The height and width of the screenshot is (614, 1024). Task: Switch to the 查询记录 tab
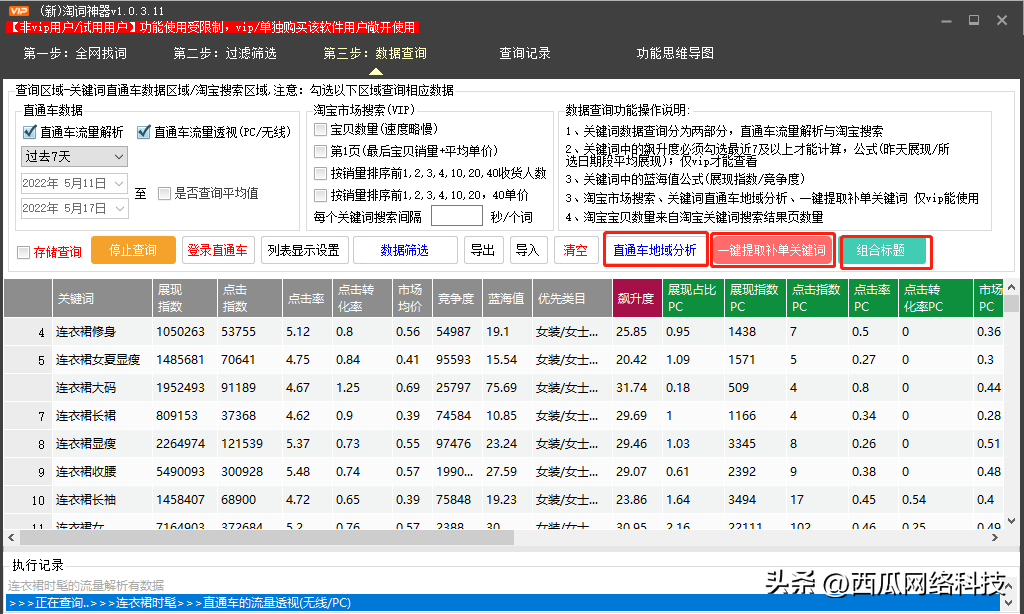tap(524, 54)
